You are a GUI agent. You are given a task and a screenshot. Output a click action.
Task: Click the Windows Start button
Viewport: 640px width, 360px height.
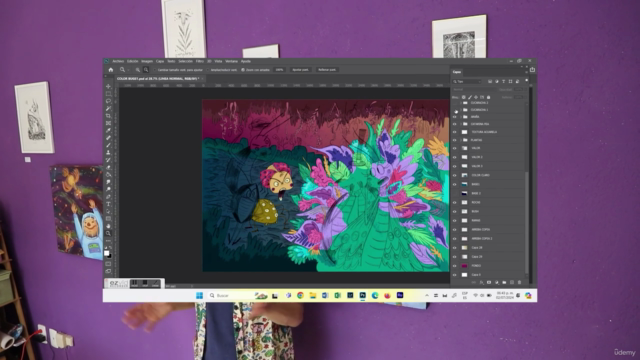[200, 296]
